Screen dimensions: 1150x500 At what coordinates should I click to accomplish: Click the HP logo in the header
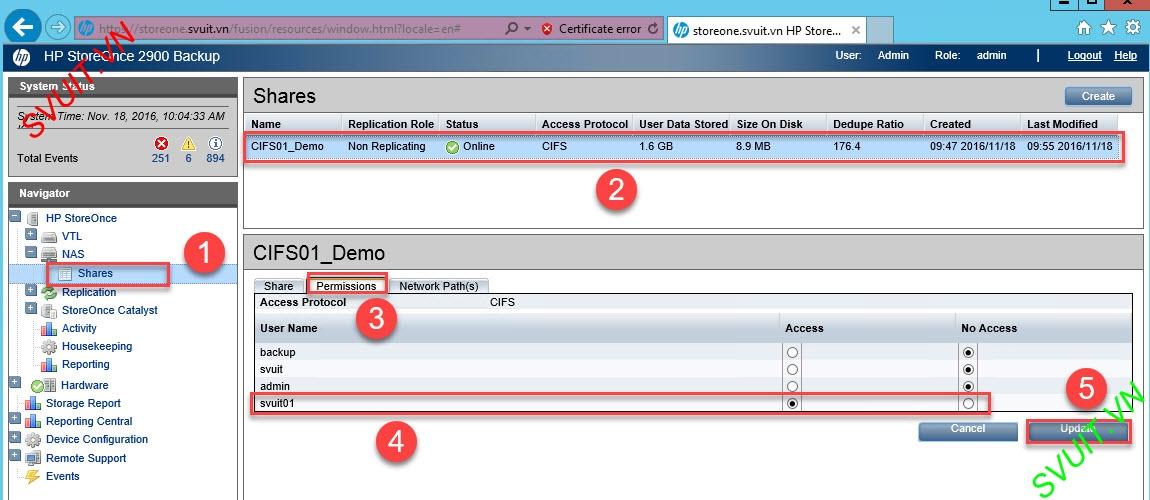pyautogui.click(x=21, y=56)
